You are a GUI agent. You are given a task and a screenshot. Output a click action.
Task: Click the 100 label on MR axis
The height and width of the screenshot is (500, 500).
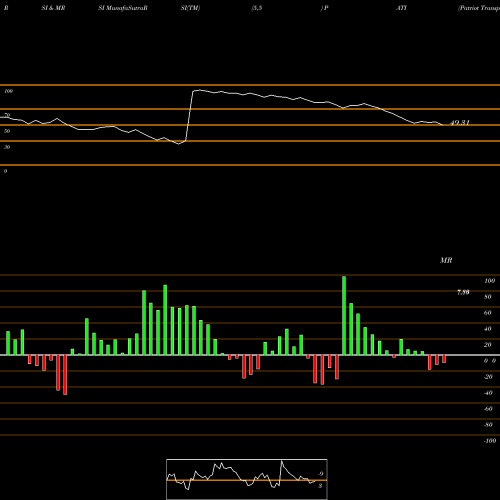coord(489,281)
